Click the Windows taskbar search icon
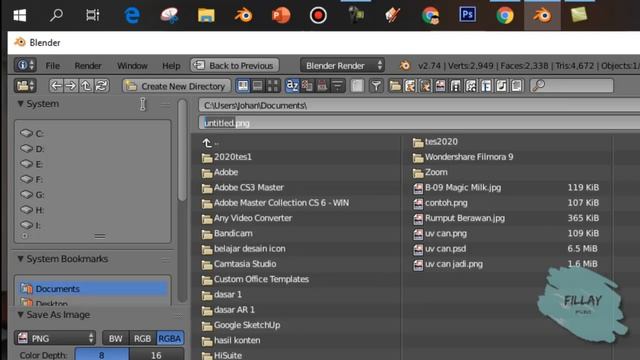The image size is (640, 360). 56,16
